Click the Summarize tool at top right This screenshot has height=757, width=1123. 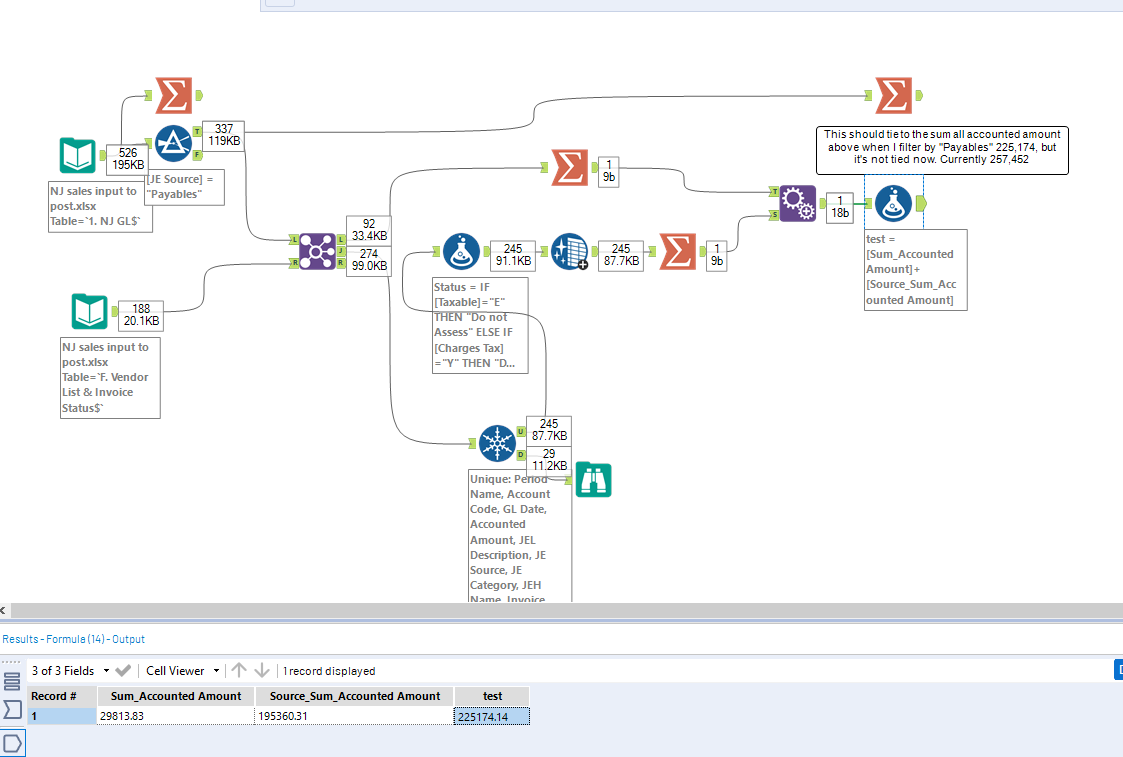[895, 97]
